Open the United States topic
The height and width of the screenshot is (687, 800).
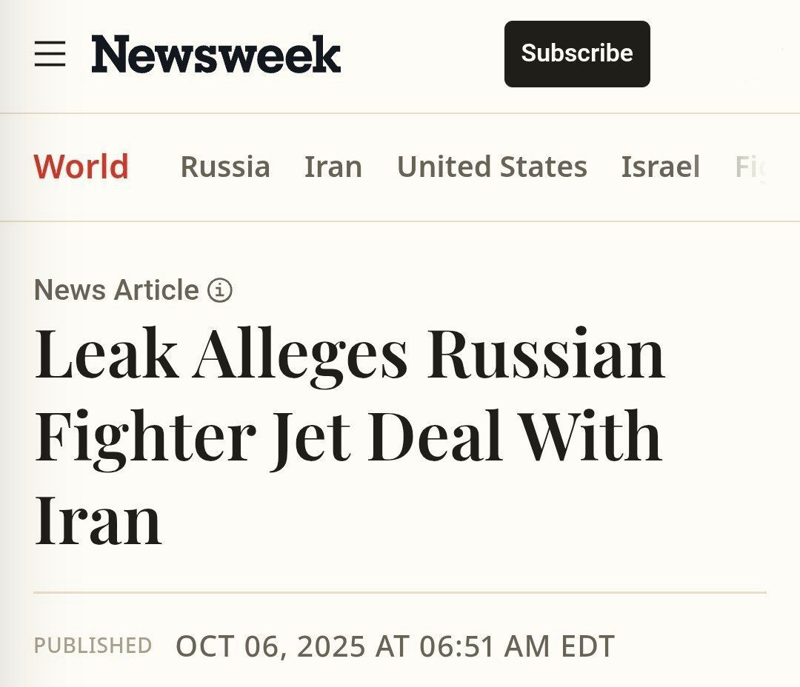tap(492, 166)
